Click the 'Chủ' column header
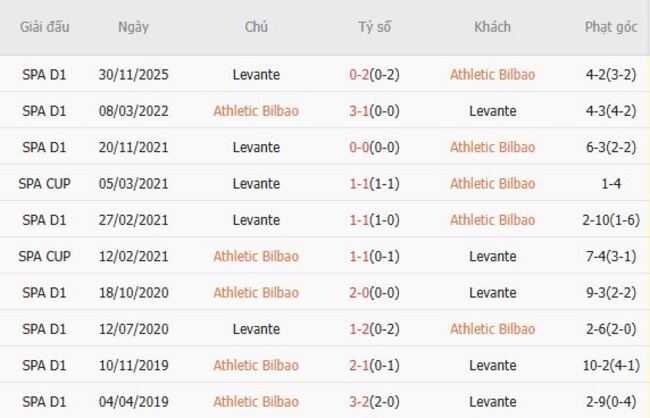This screenshot has height=418, width=650. coord(256,27)
